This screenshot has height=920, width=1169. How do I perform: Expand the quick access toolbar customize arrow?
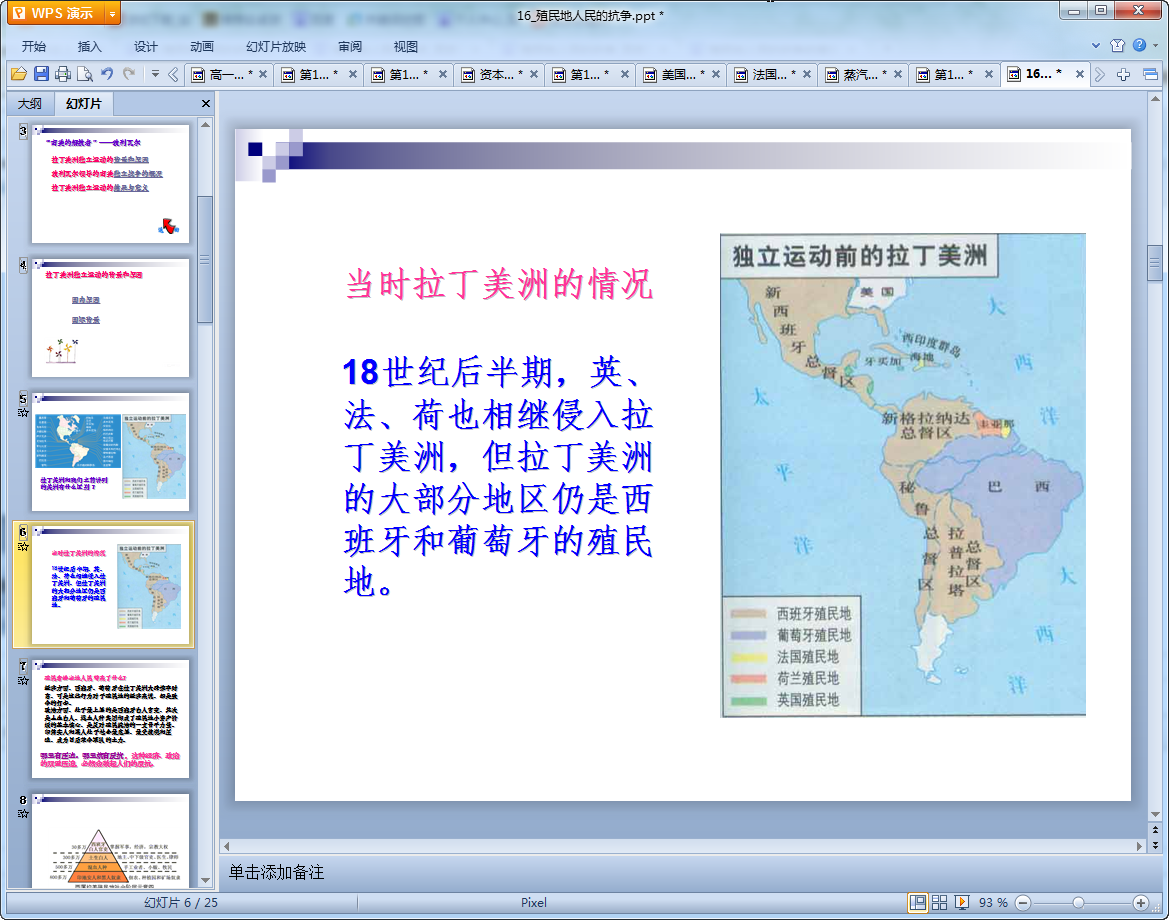(x=155, y=74)
